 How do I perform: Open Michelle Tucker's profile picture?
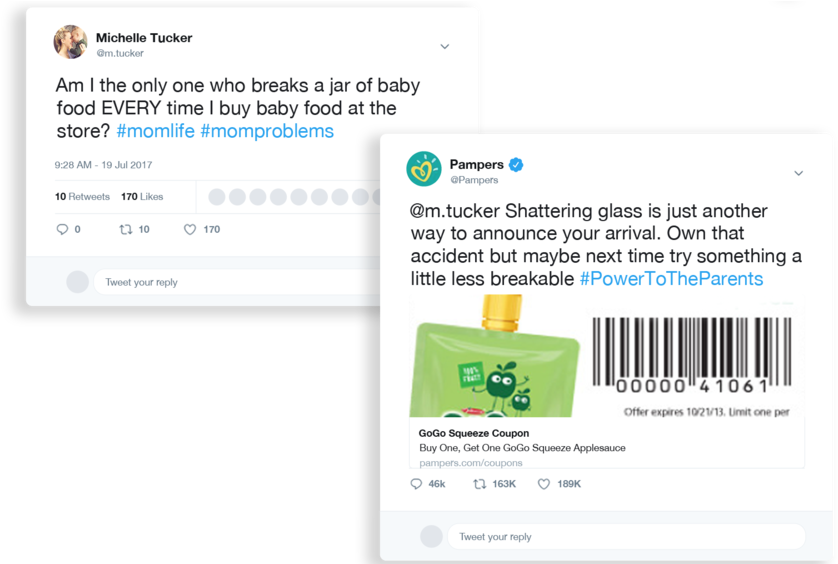pos(69,42)
